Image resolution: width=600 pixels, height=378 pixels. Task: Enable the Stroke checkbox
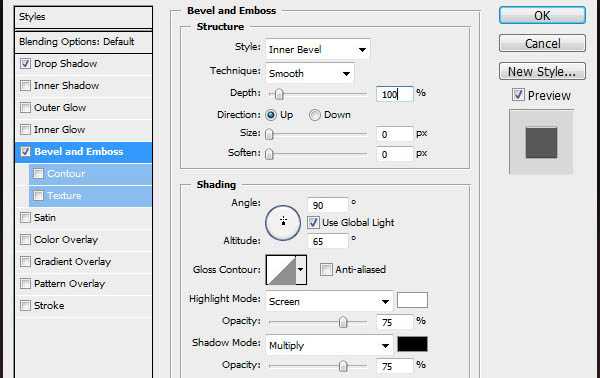tap(25, 306)
